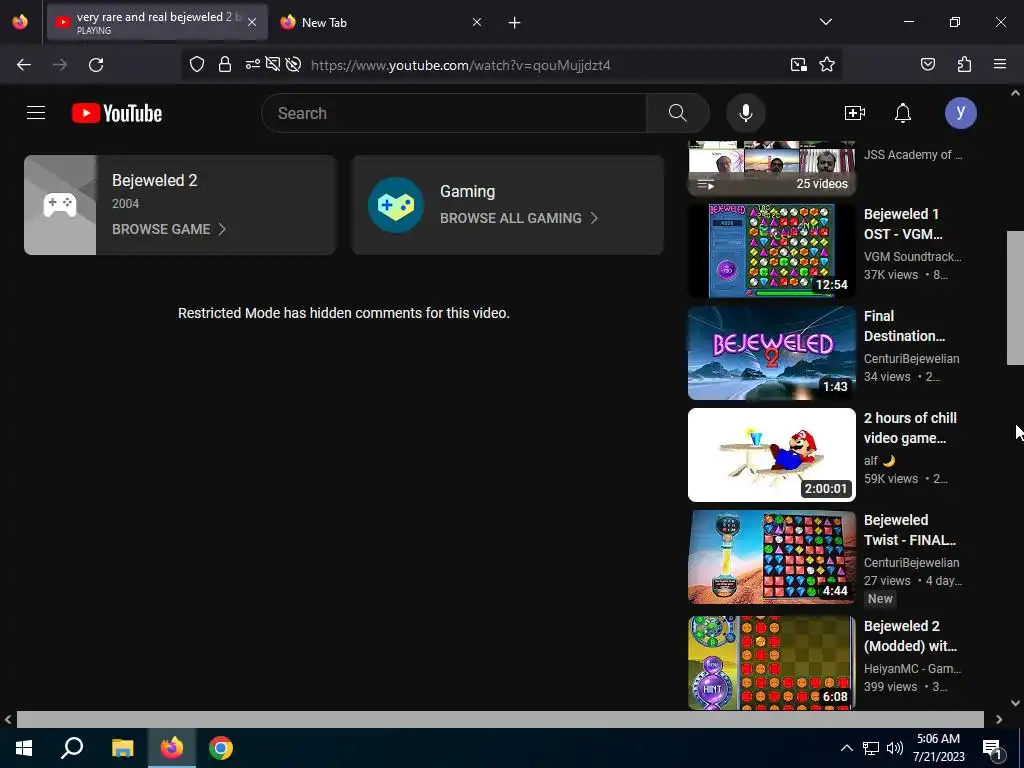Open the site permissions icon in the address bar
Screen dimensions: 1024x768
253,65
